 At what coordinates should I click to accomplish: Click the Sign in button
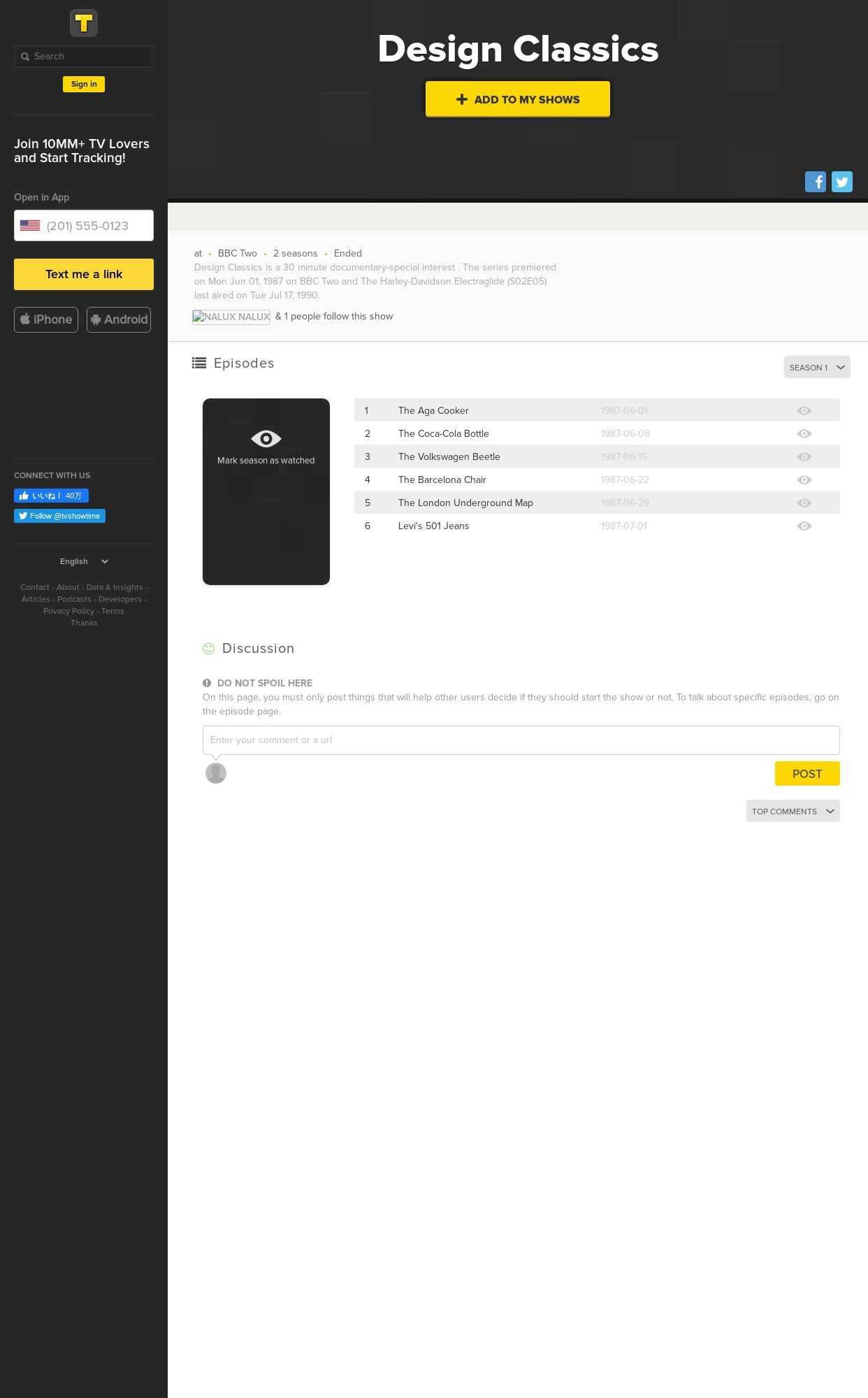coord(84,84)
